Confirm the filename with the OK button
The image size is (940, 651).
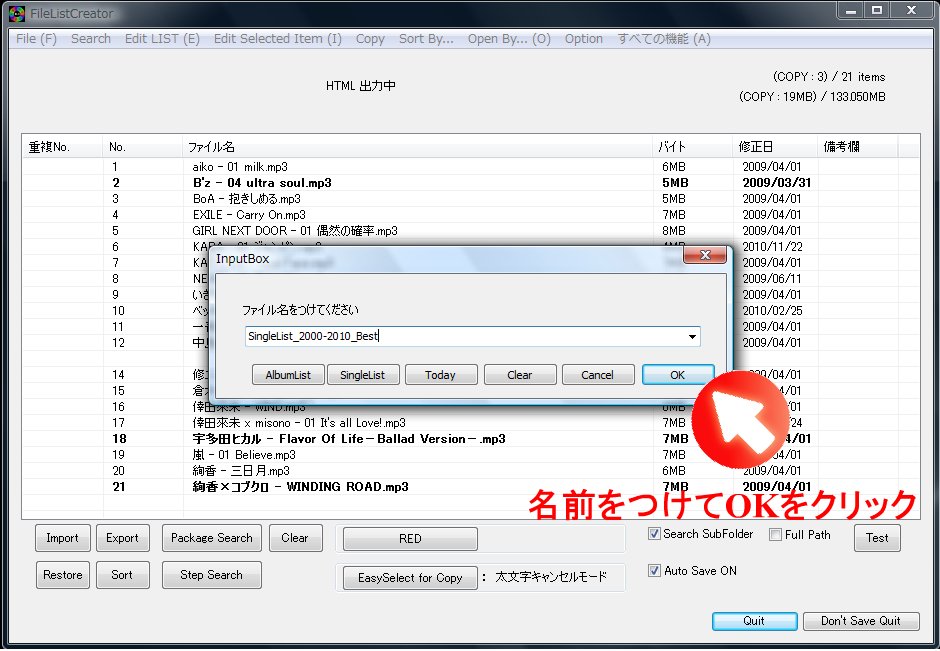point(678,374)
